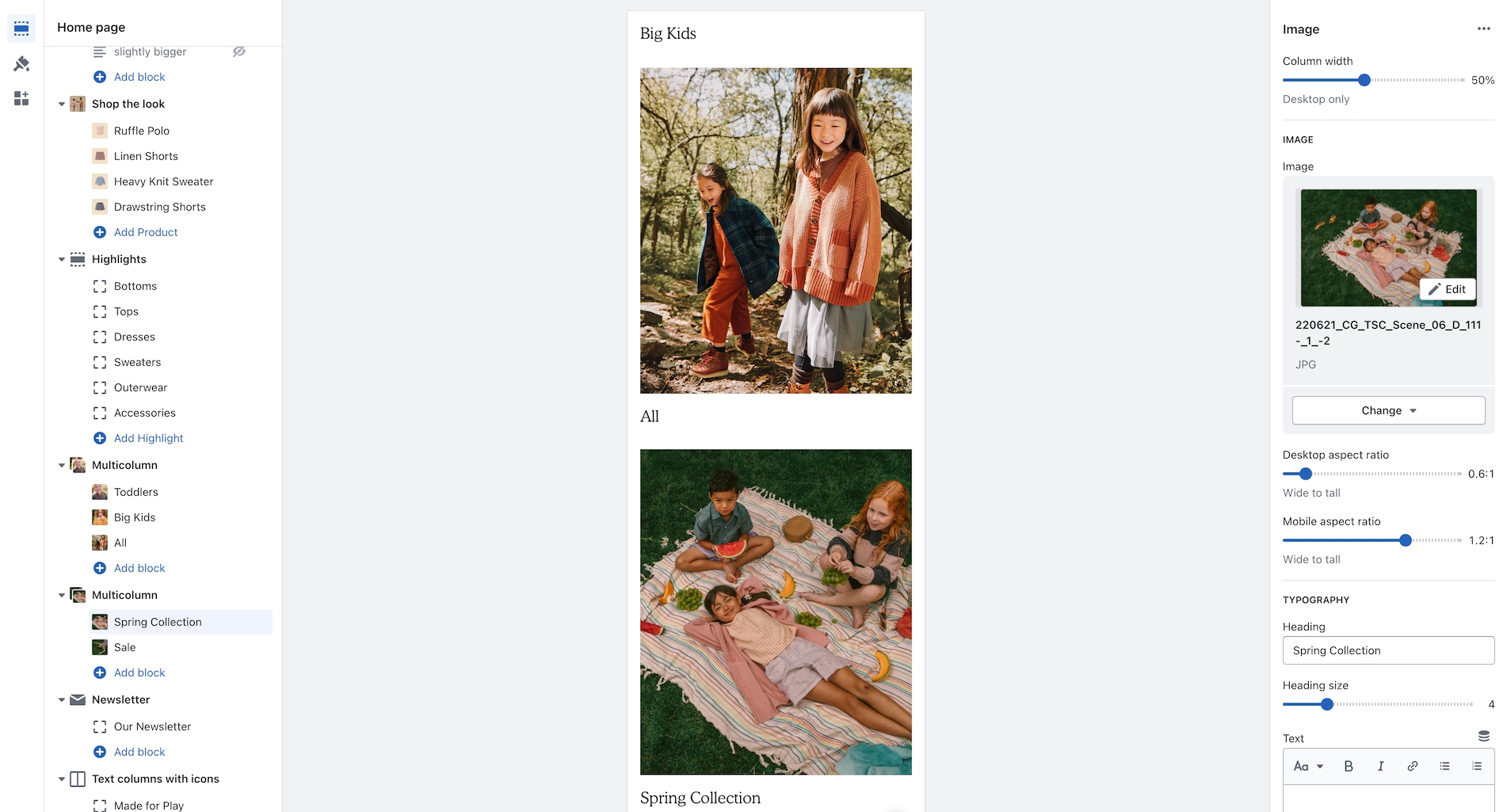Connect dynamic source for Text field
Screen dimensions: 1507x812
(1483, 736)
